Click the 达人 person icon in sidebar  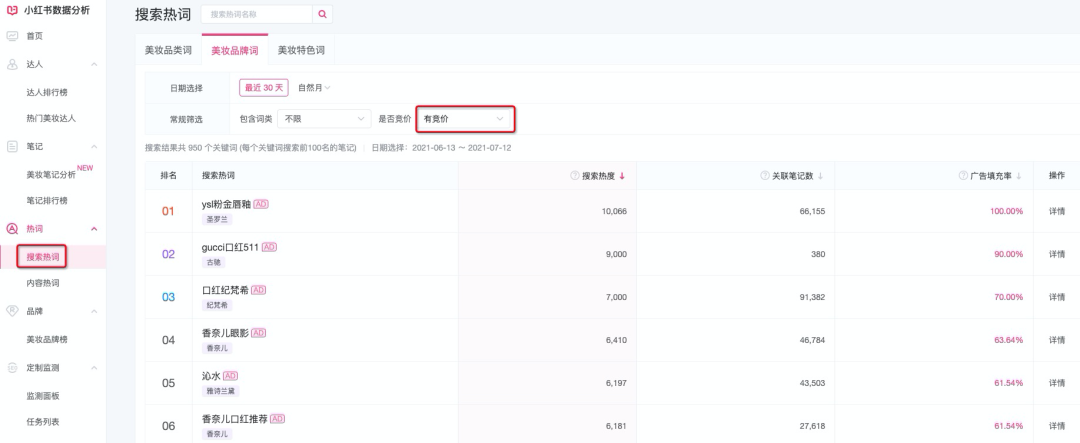coord(12,64)
